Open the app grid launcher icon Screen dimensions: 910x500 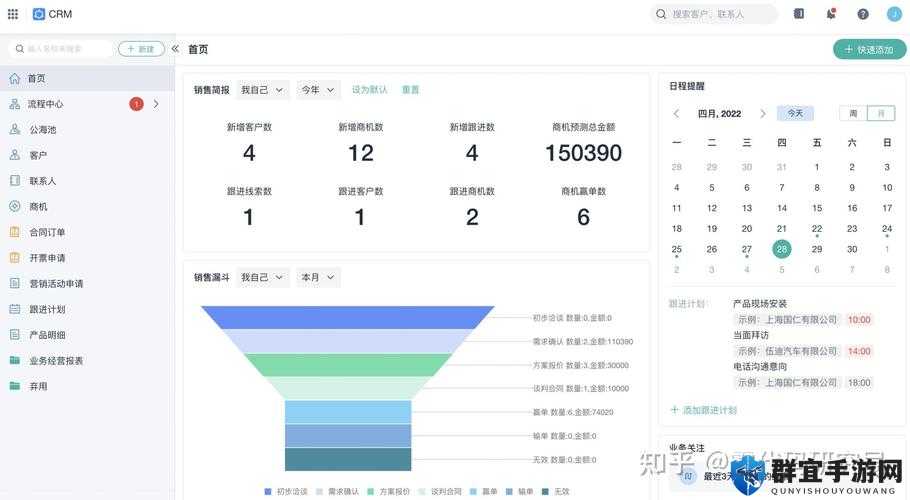[x=13, y=14]
